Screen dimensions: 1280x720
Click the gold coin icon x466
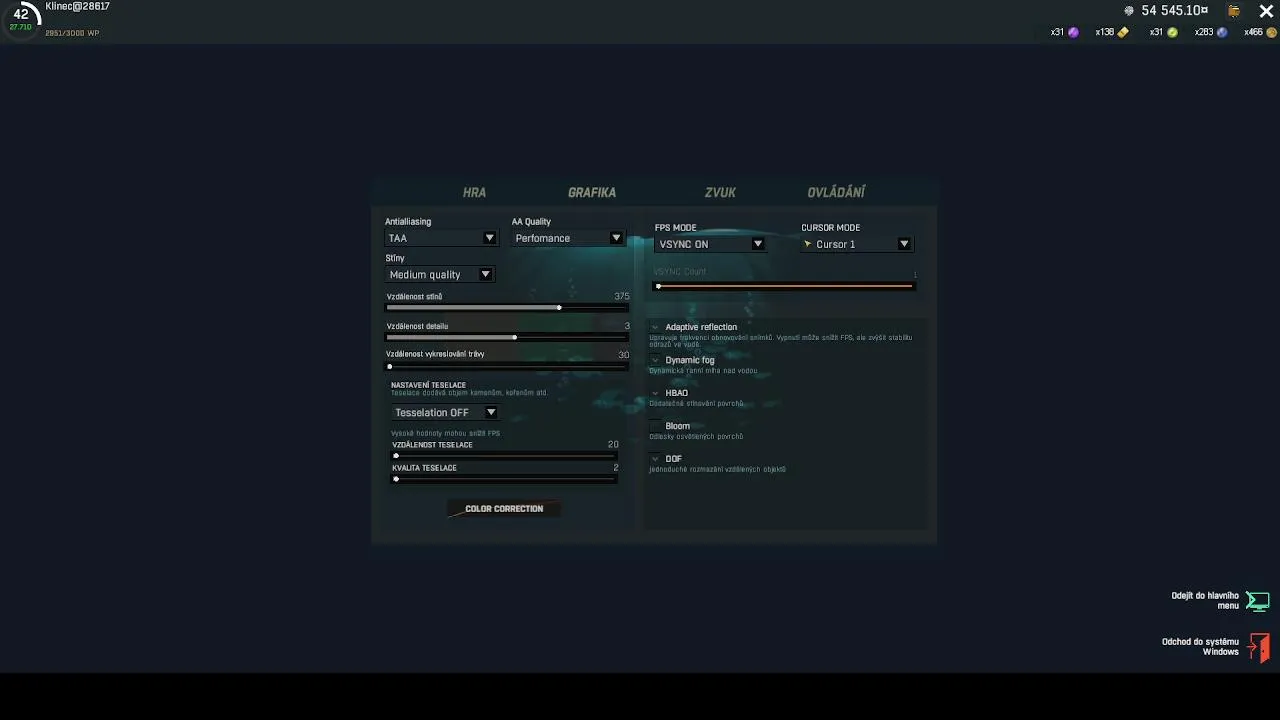coord(1272,32)
